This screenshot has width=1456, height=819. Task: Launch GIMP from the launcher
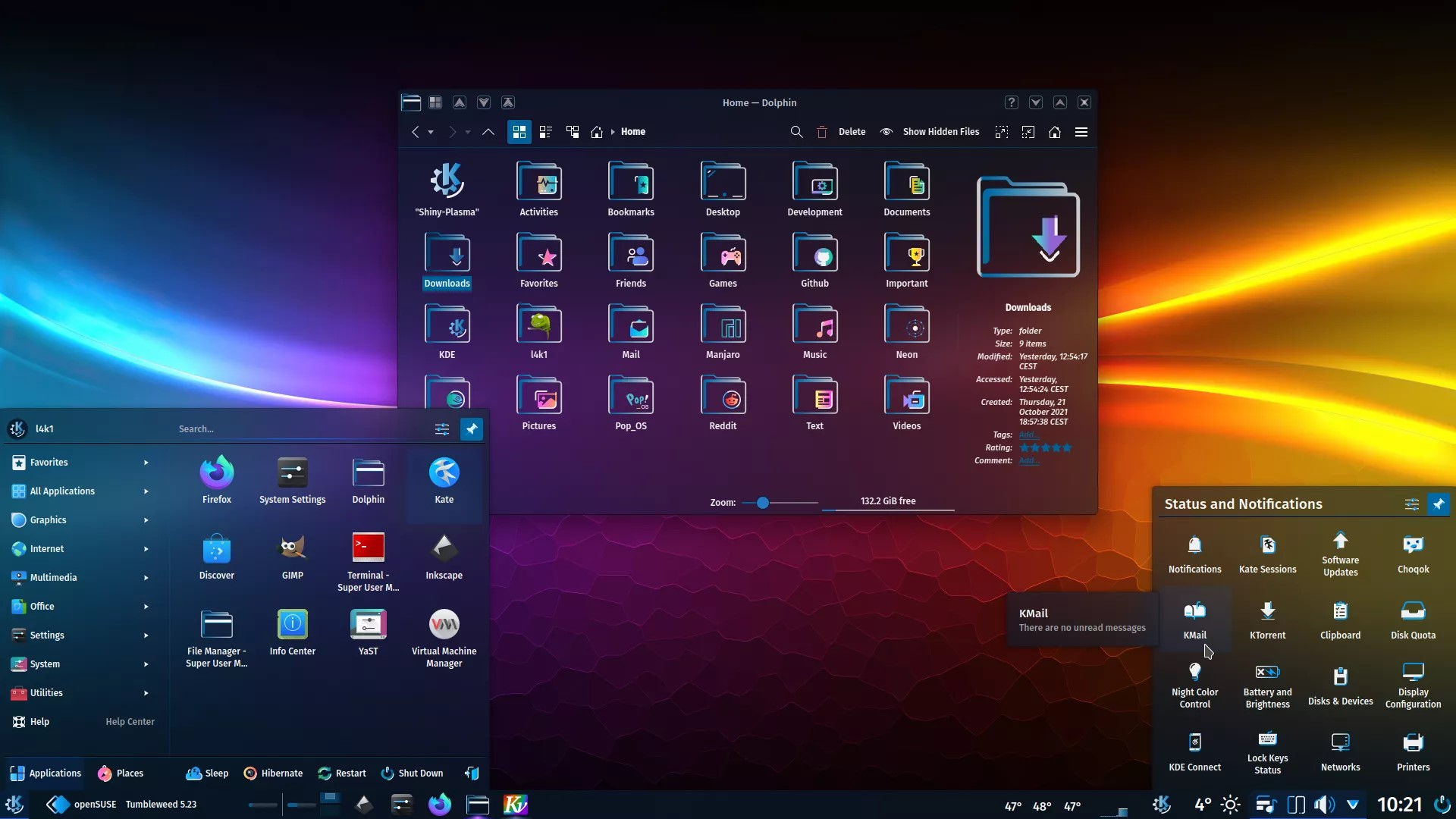(292, 557)
